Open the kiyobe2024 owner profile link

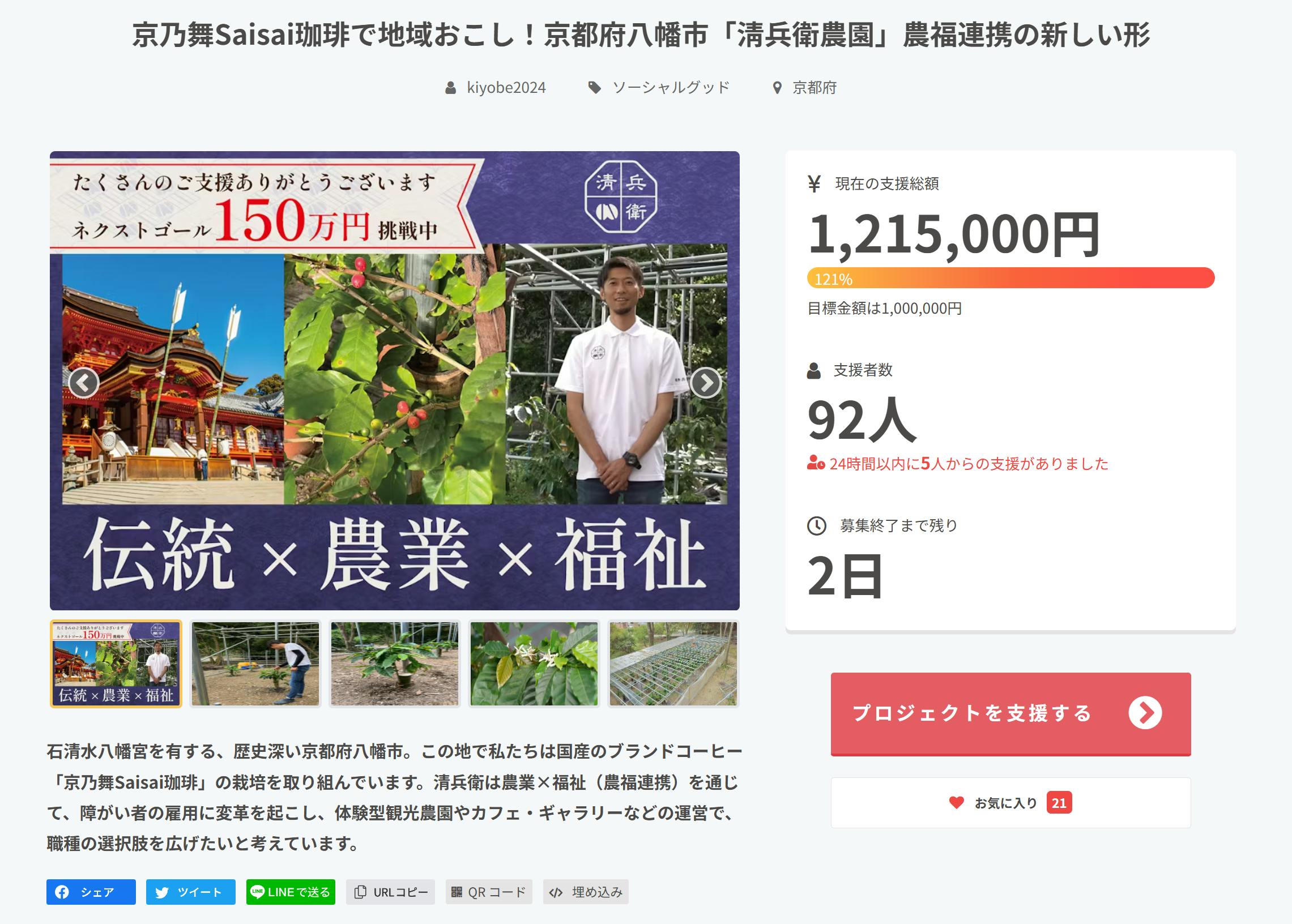click(x=505, y=88)
